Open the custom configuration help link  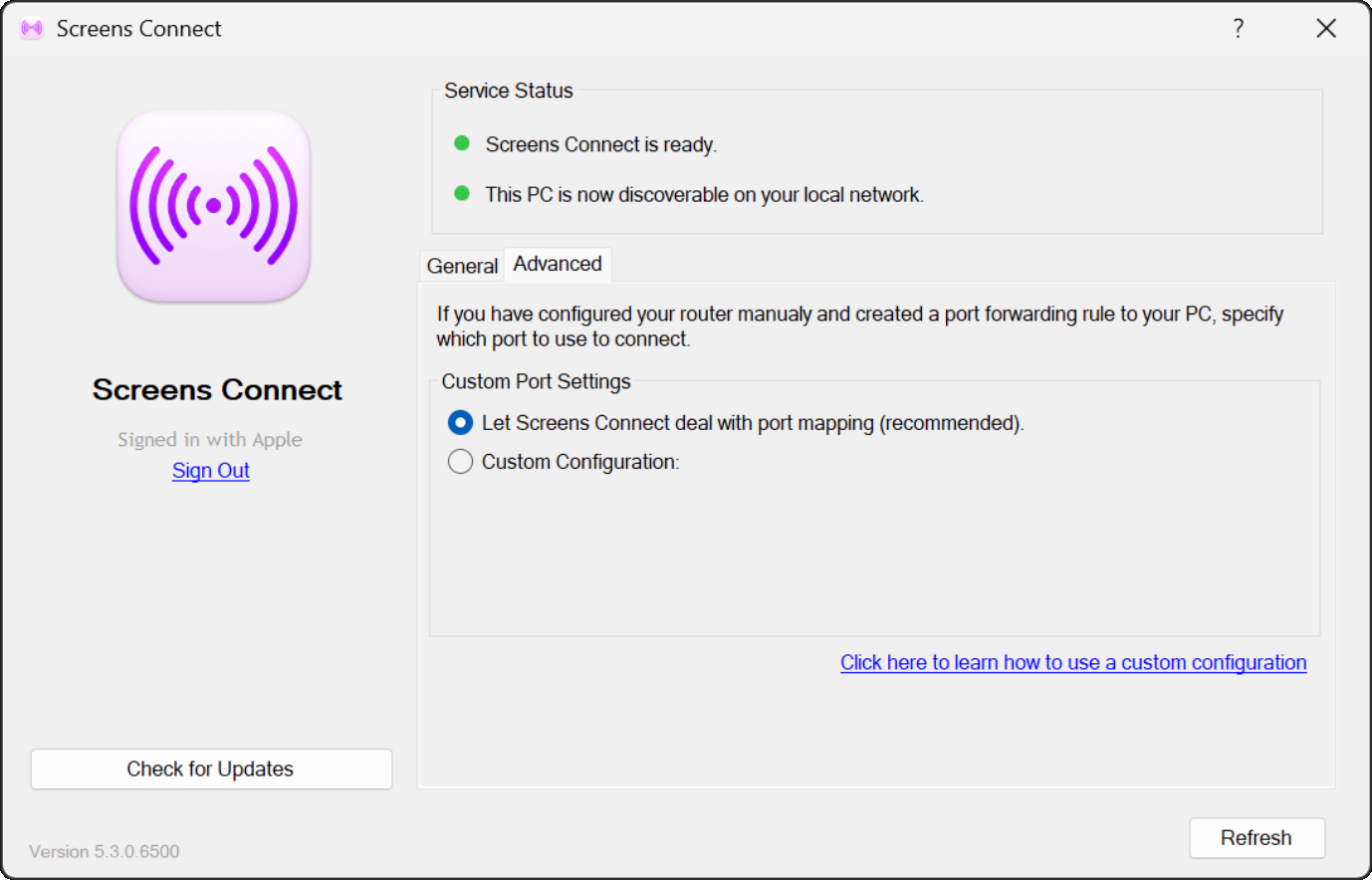pos(1073,663)
